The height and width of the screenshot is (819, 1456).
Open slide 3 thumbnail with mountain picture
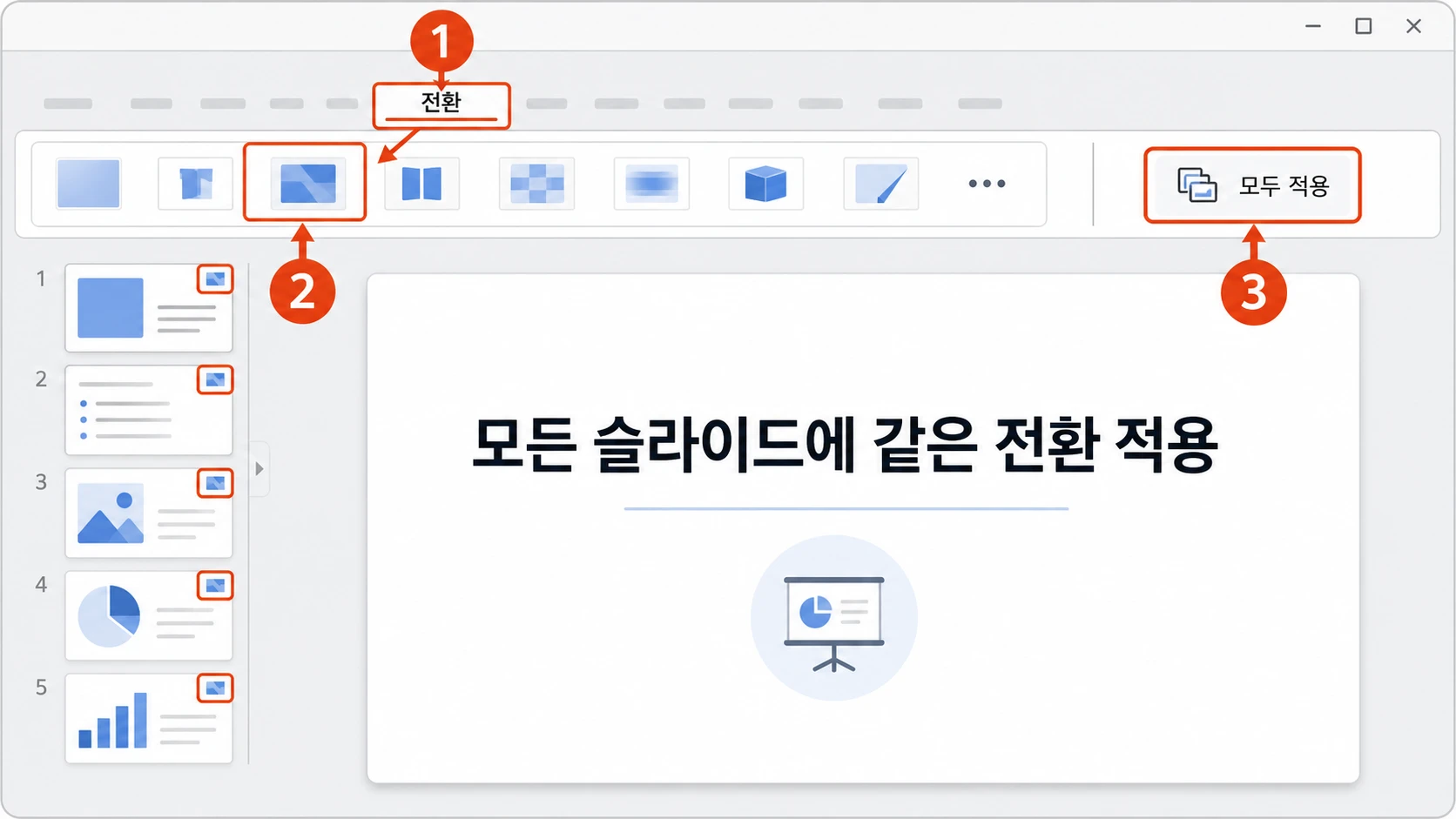tap(149, 513)
